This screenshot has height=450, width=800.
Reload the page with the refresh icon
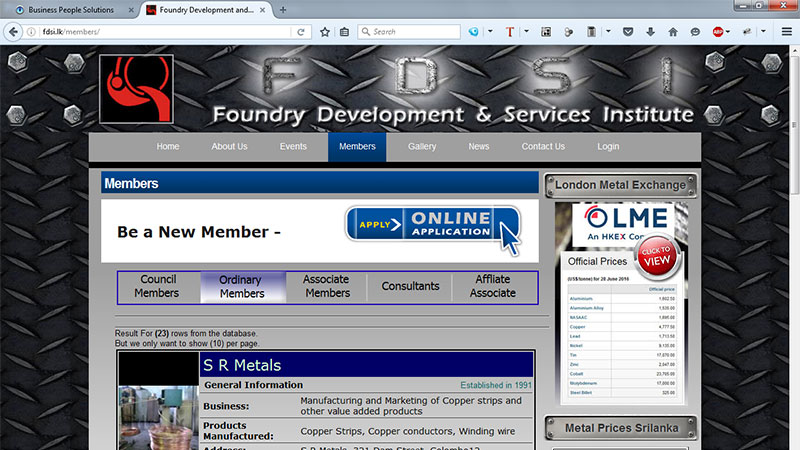click(x=301, y=32)
